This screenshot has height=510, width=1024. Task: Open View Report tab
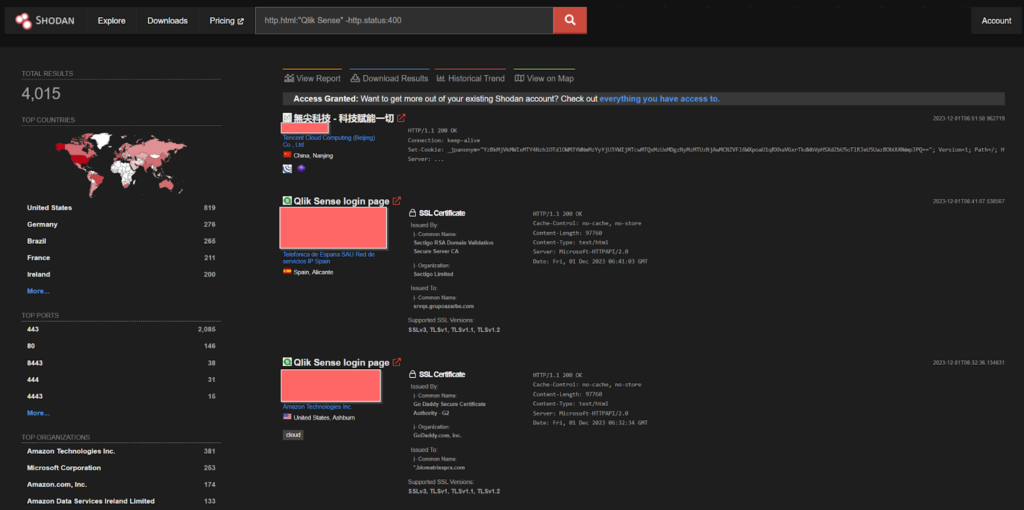click(312, 78)
